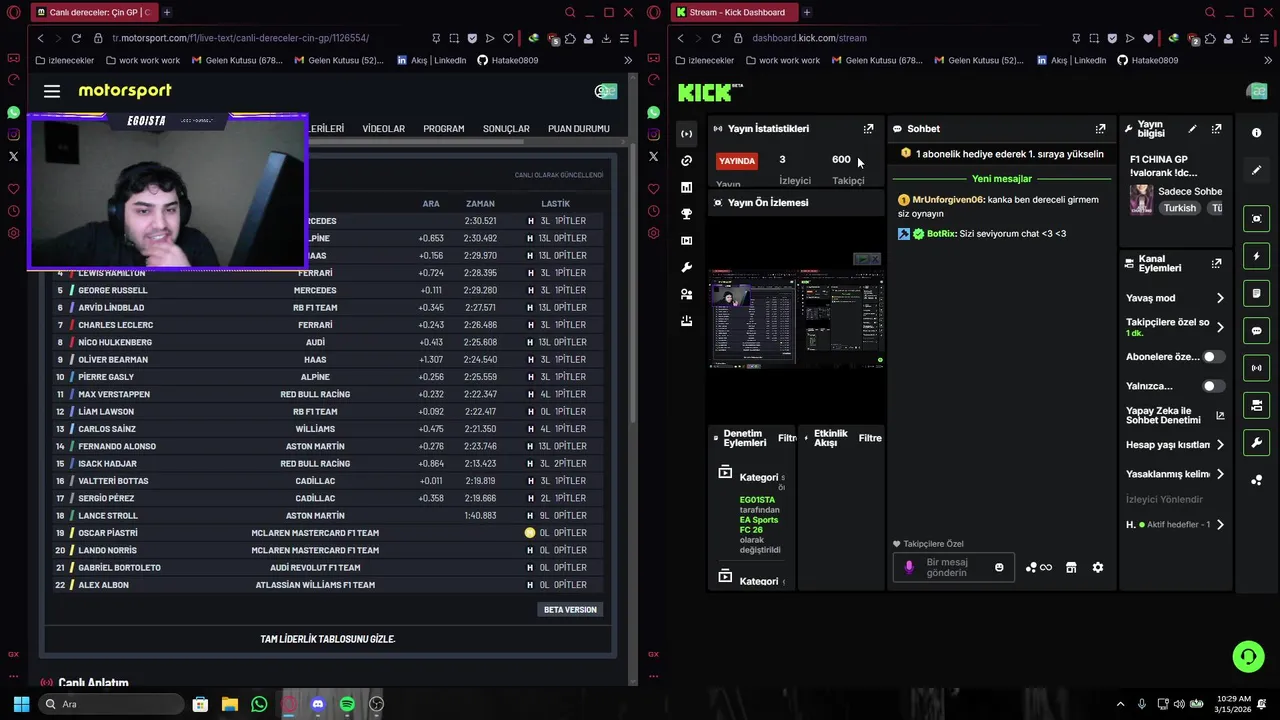The width and height of the screenshot is (1280, 720).
Task: Toggle the Abonelere özel switch
Action: point(1213,357)
